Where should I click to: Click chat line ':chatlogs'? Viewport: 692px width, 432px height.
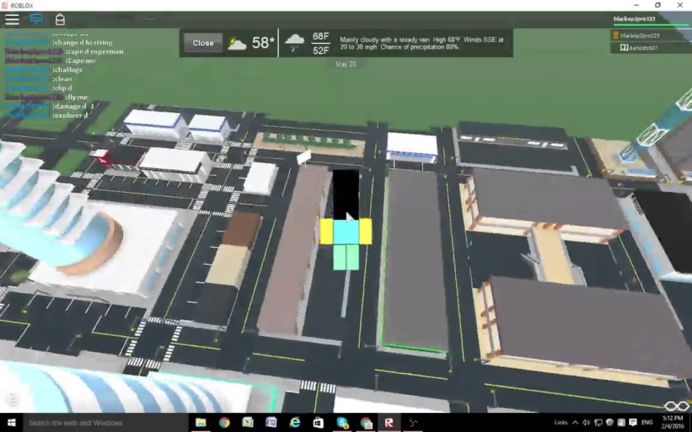coord(67,70)
